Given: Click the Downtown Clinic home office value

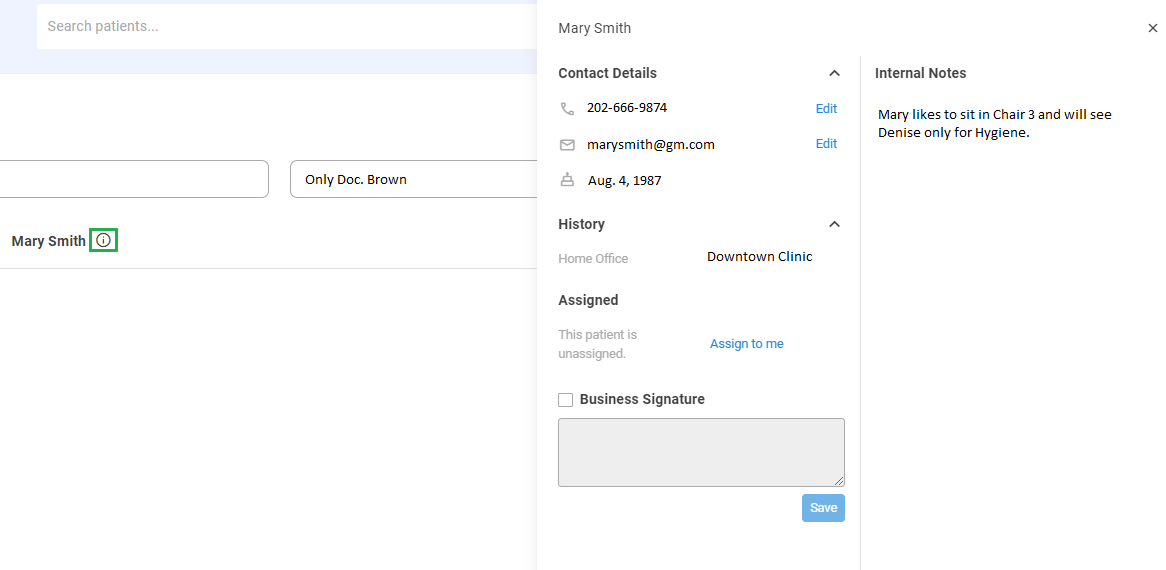Looking at the screenshot, I should pos(759,257).
